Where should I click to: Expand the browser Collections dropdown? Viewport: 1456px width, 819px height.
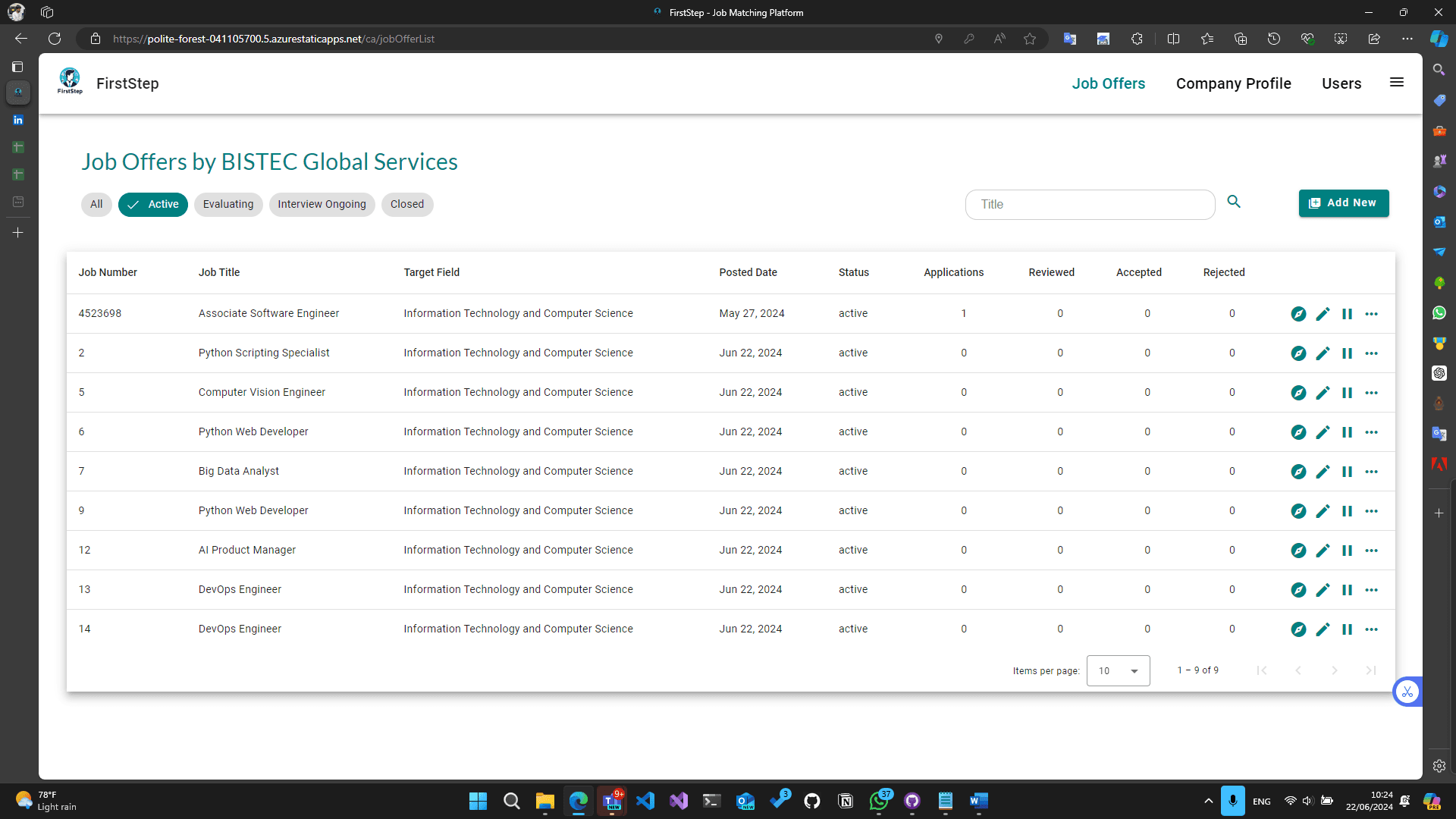point(1241,39)
